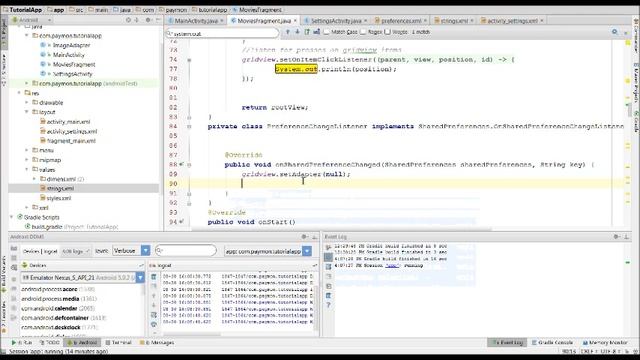
Task: Toggle the Match Case checkbox
Action: (326, 32)
